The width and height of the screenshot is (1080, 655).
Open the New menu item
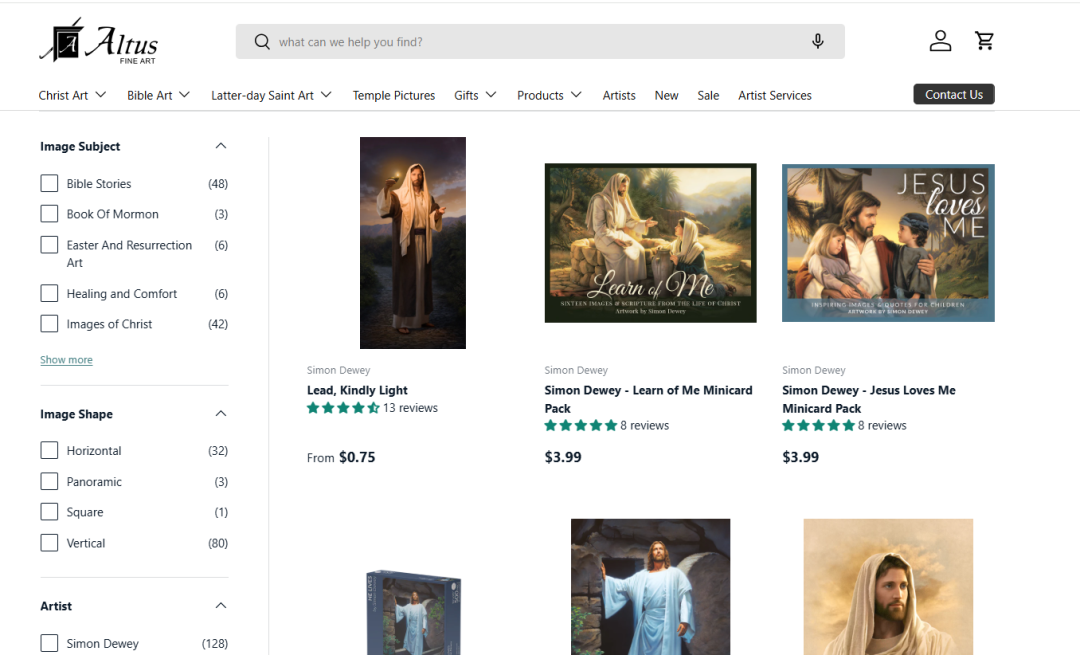(x=666, y=95)
